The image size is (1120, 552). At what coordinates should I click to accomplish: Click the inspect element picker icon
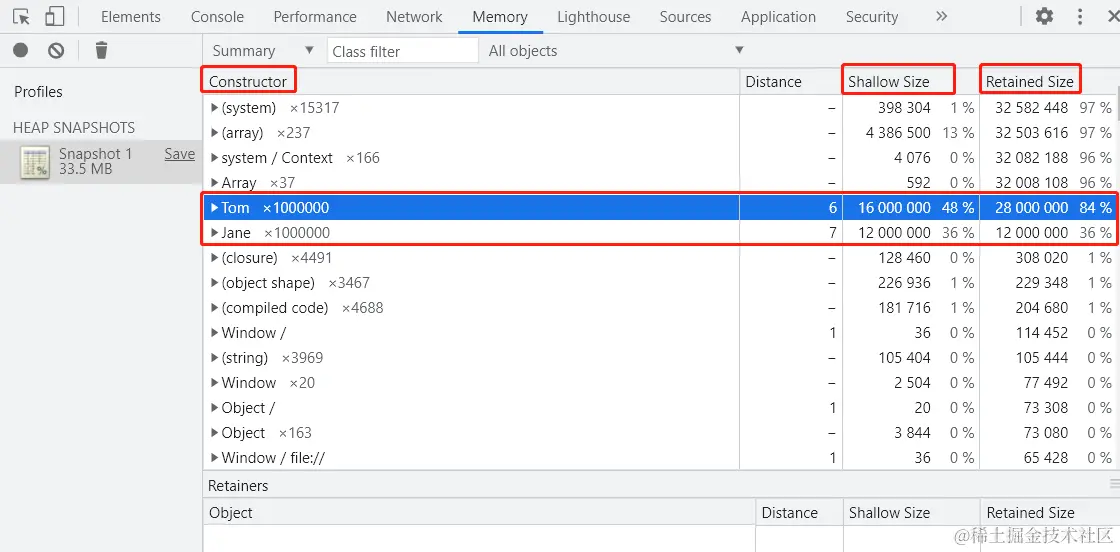(22, 16)
